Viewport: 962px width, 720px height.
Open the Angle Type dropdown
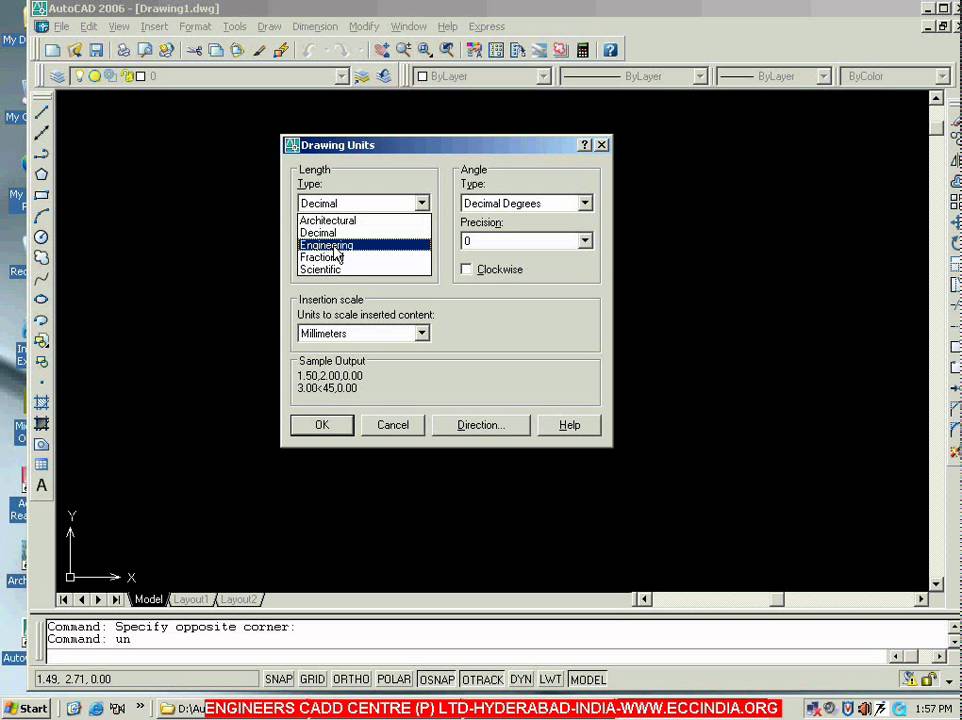585,203
